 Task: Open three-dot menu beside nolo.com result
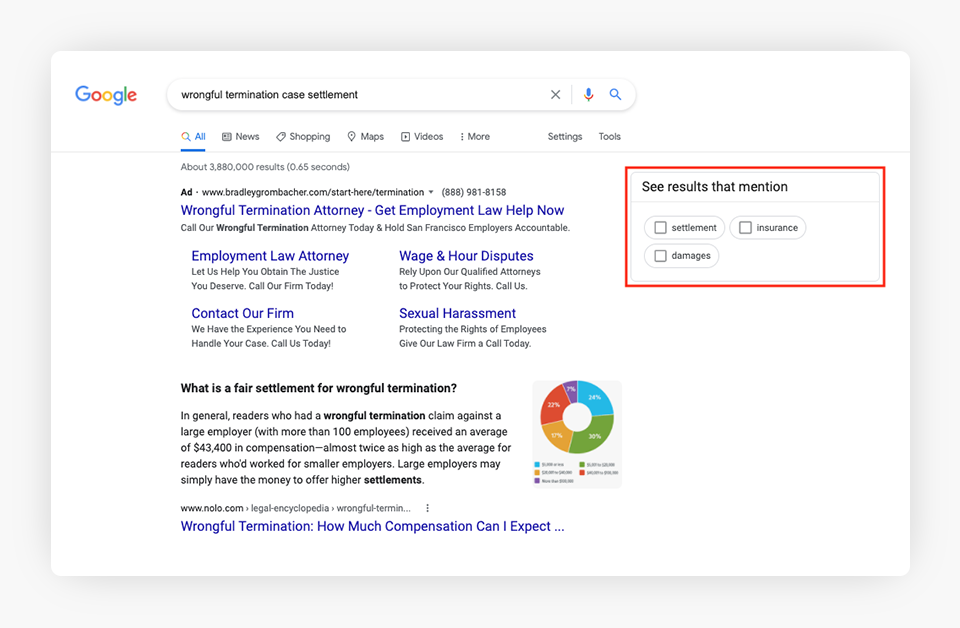[x=428, y=508]
